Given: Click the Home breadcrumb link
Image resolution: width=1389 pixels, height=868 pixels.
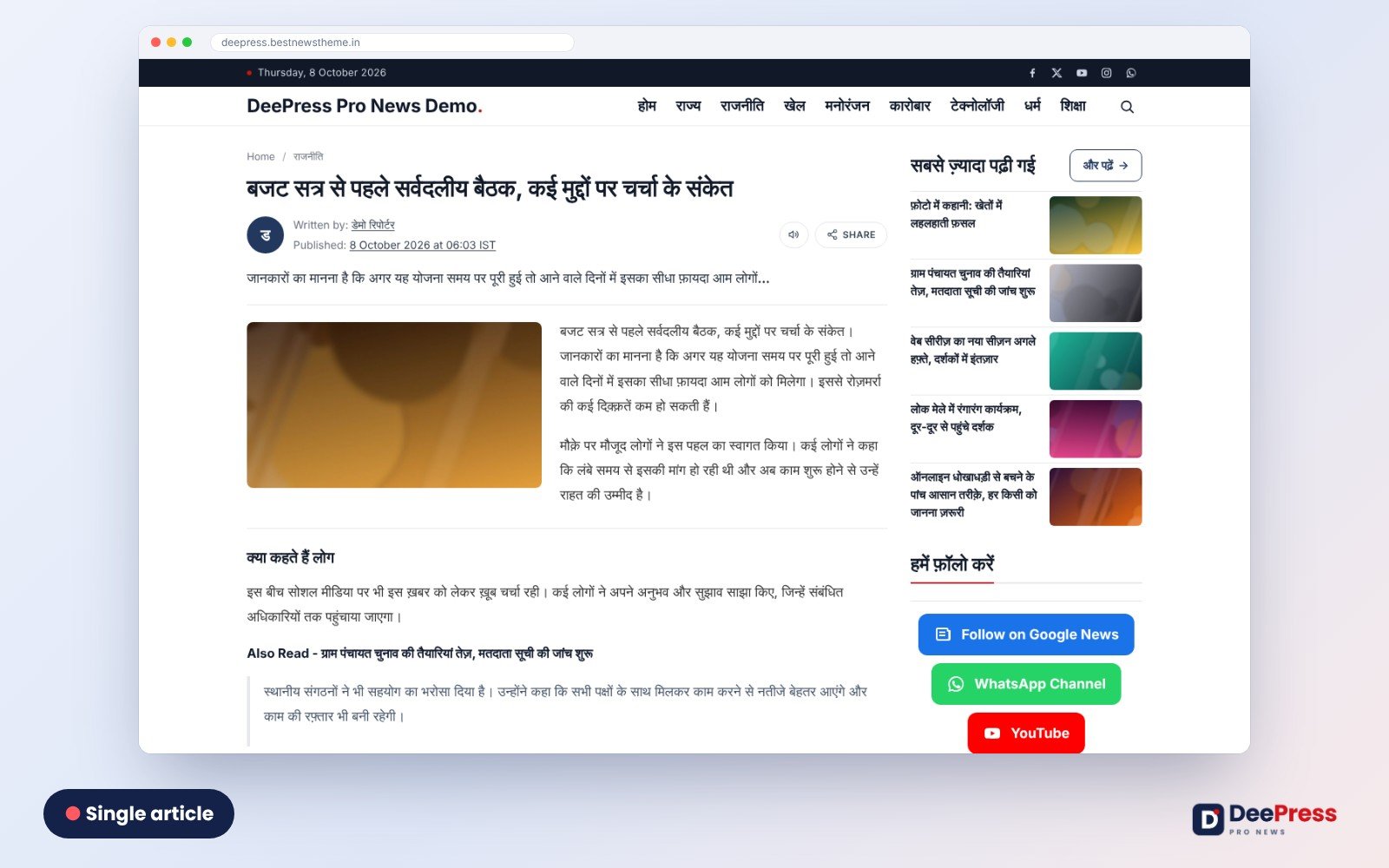Looking at the screenshot, I should pyautogui.click(x=260, y=157).
